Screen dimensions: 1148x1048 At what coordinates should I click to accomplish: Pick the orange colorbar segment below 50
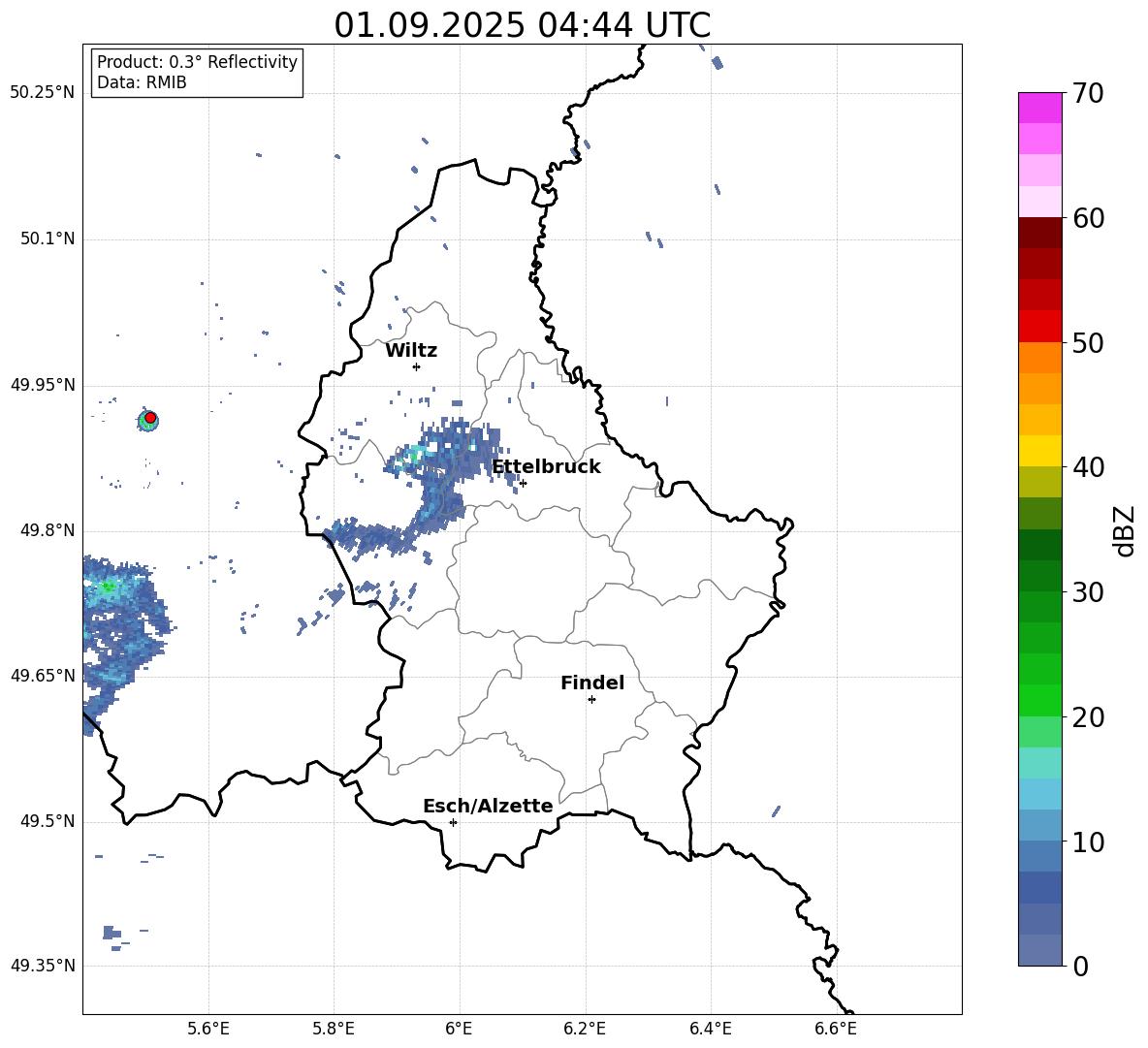(x=1039, y=358)
